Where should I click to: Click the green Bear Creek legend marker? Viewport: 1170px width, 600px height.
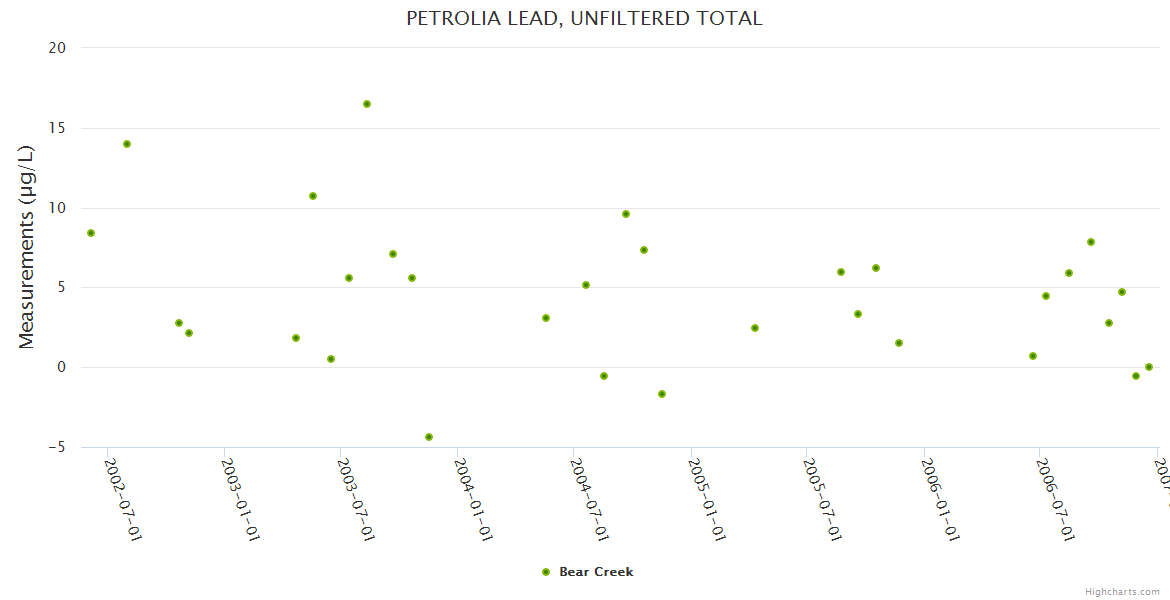click(546, 572)
